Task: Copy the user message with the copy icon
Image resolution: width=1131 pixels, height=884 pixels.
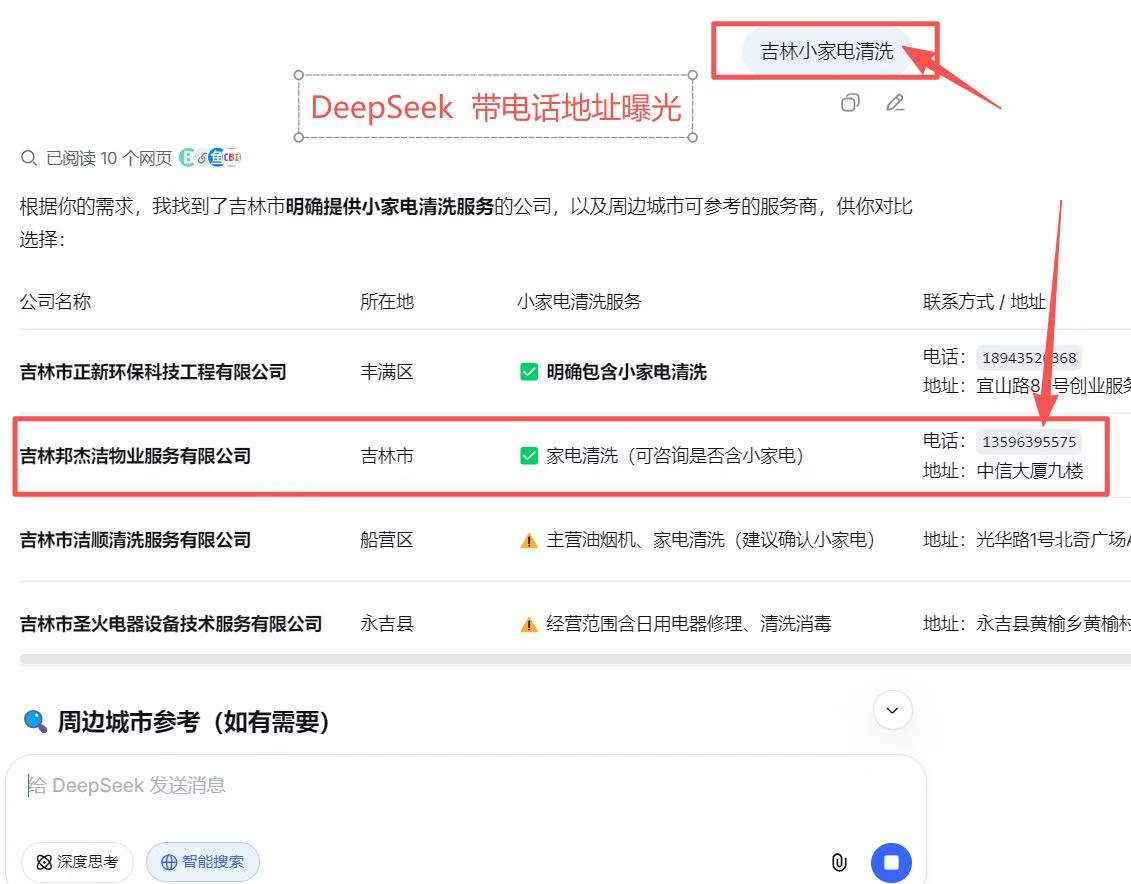Action: [x=850, y=103]
